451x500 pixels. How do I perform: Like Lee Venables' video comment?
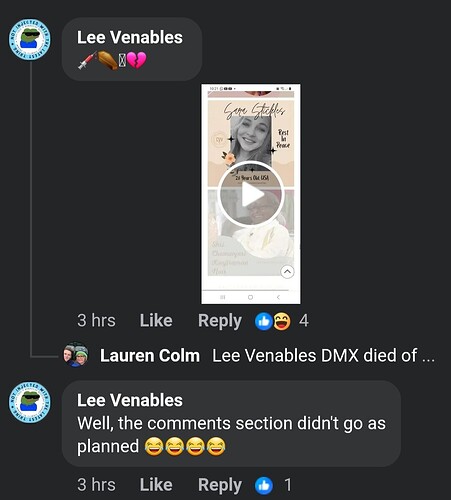(x=156, y=321)
